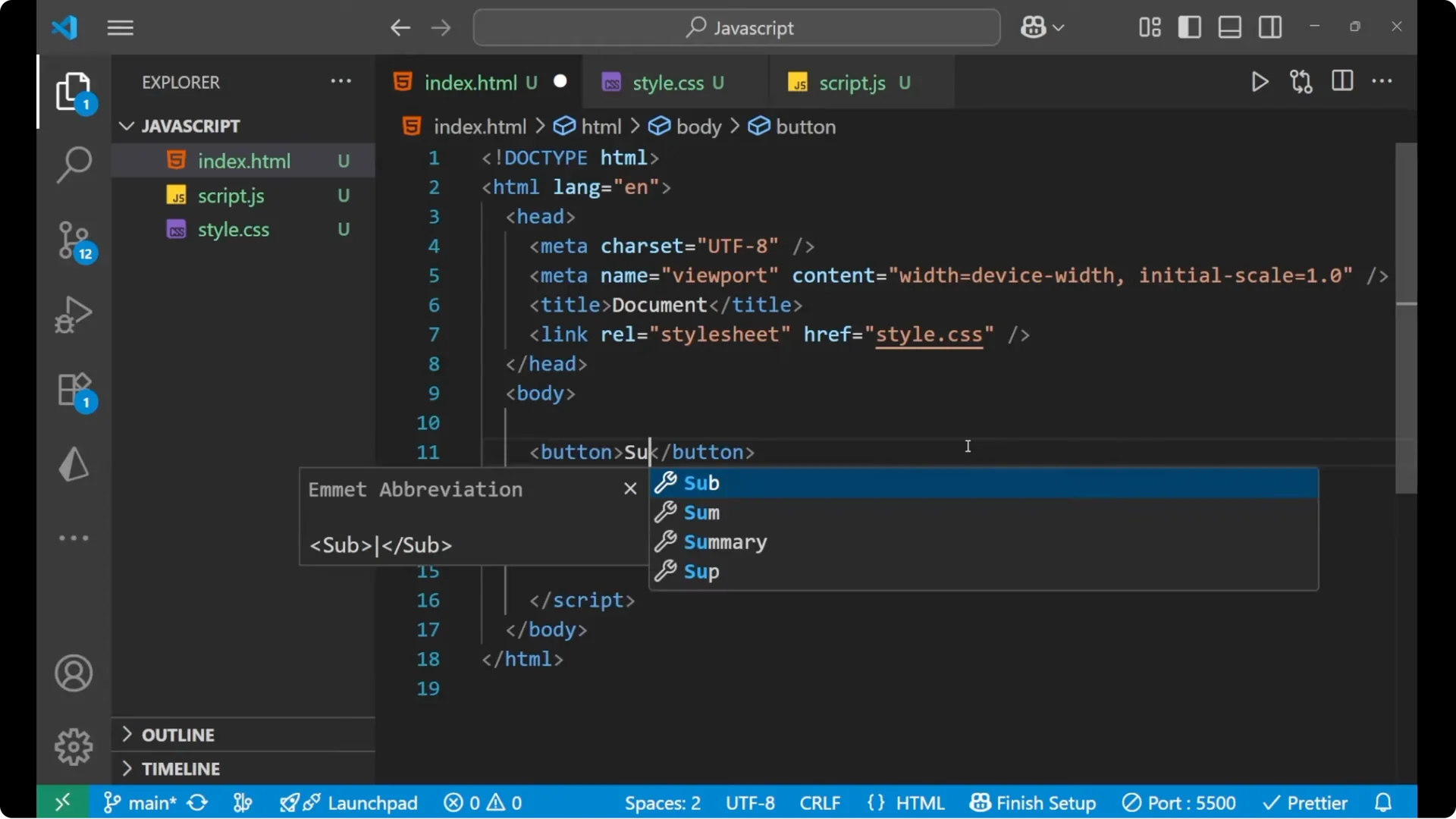Toggle the bottom panel visibility
Screen dimensions: 1456x819
pos(1229,27)
